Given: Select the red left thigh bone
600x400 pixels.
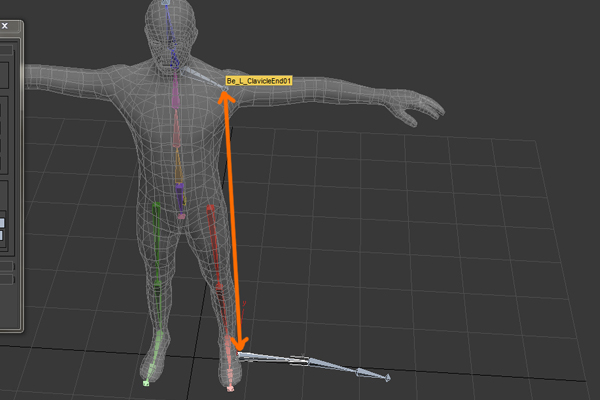Looking at the screenshot, I should coord(214,245).
